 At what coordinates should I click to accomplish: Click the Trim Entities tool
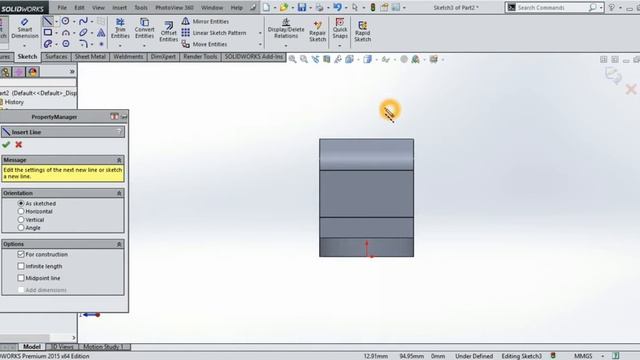tap(120, 29)
